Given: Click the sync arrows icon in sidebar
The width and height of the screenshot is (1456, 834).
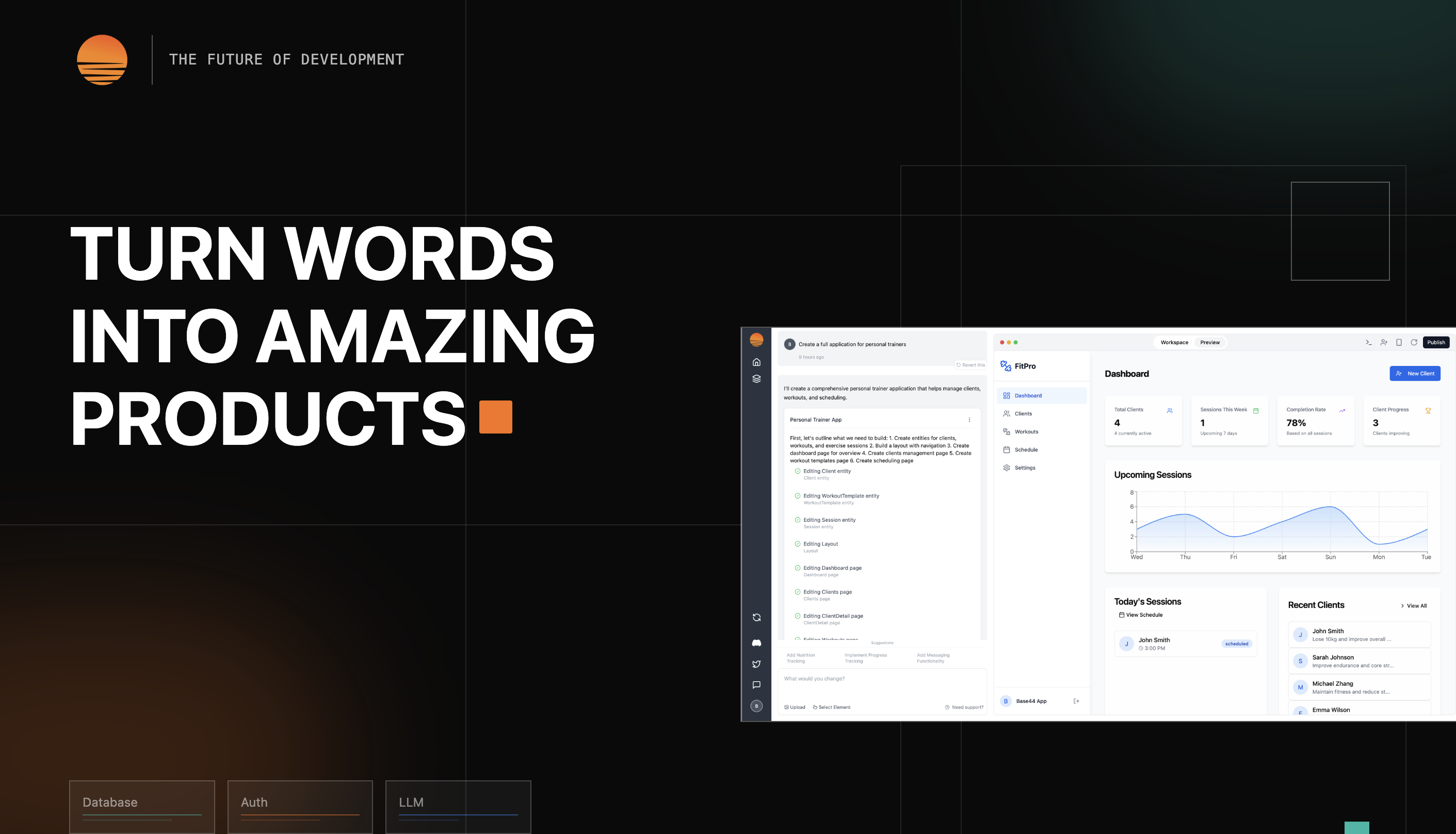Looking at the screenshot, I should coord(756,617).
